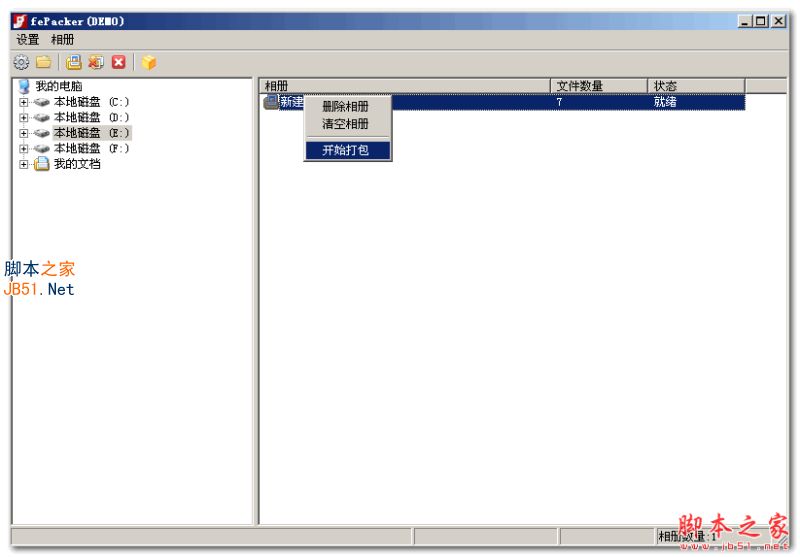
Task: Click the fePacker app icon in title bar
Action: pyautogui.click(x=20, y=21)
